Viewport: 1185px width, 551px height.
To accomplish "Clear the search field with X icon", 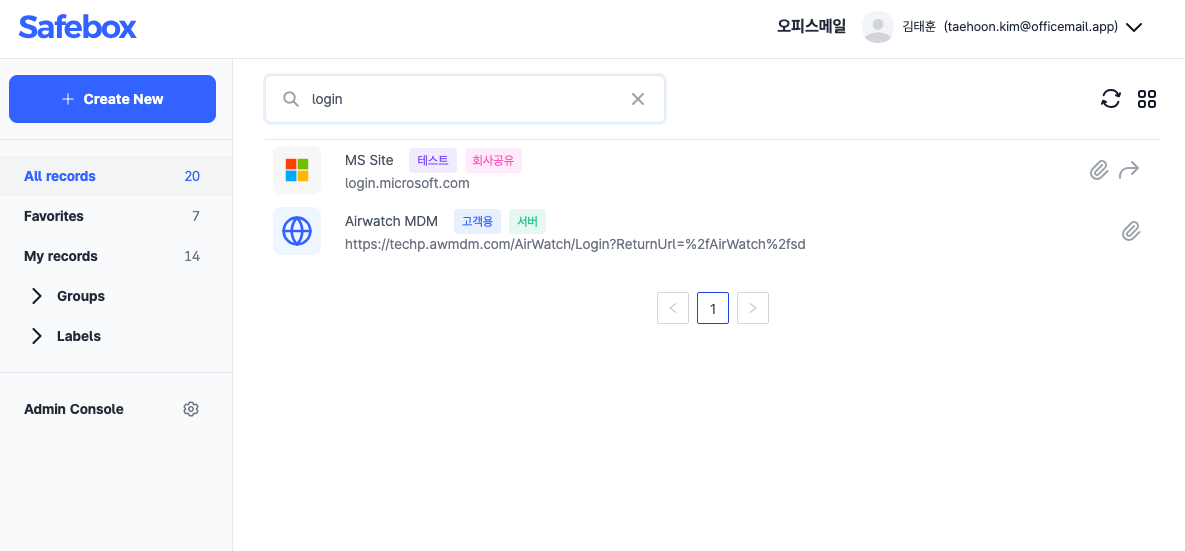I will click(x=638, y=99).
